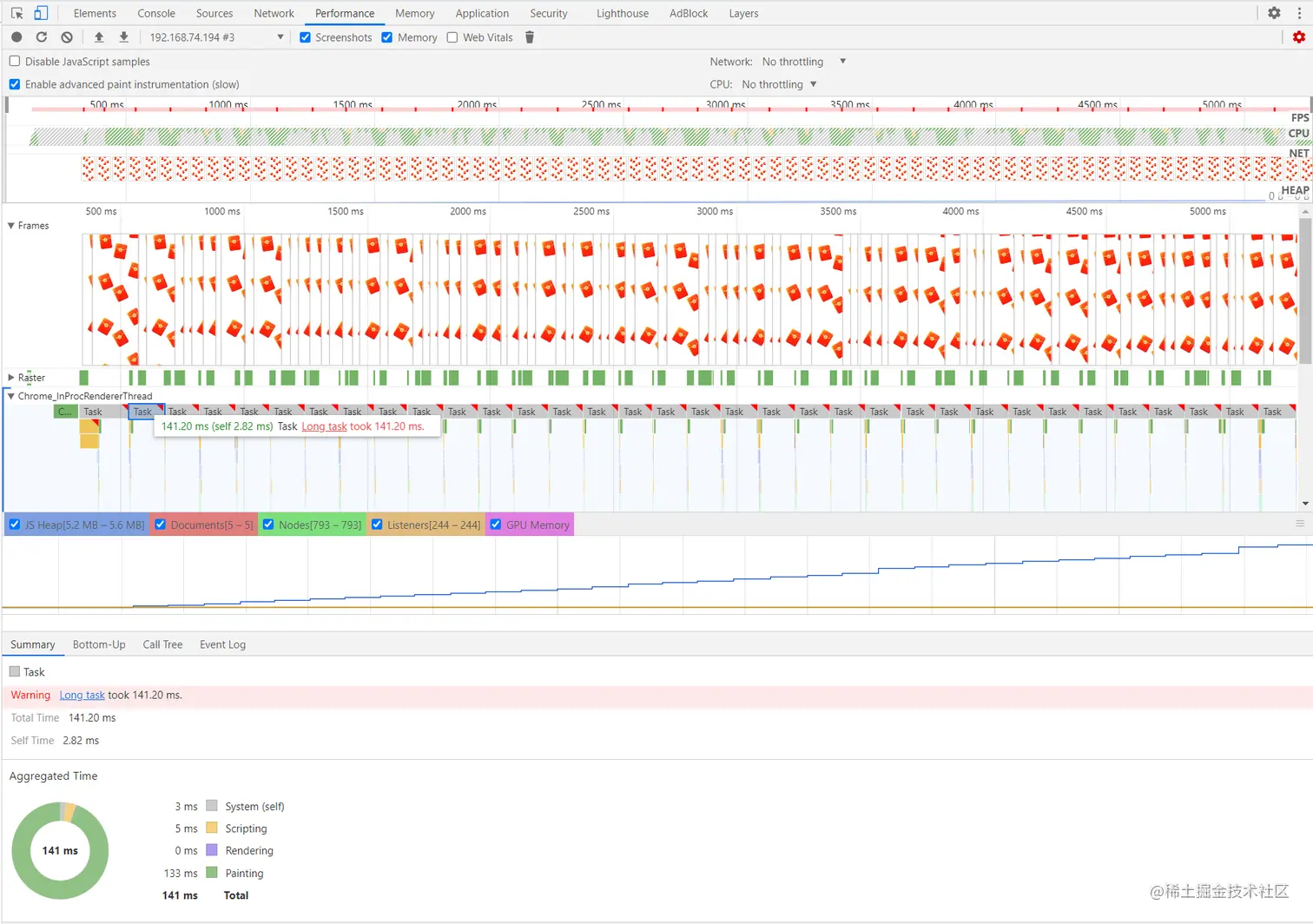The width and height of the screenshot is (1313, 924).
Task: Switch to the Bottom-Up tab
Action: click(99, 644)
